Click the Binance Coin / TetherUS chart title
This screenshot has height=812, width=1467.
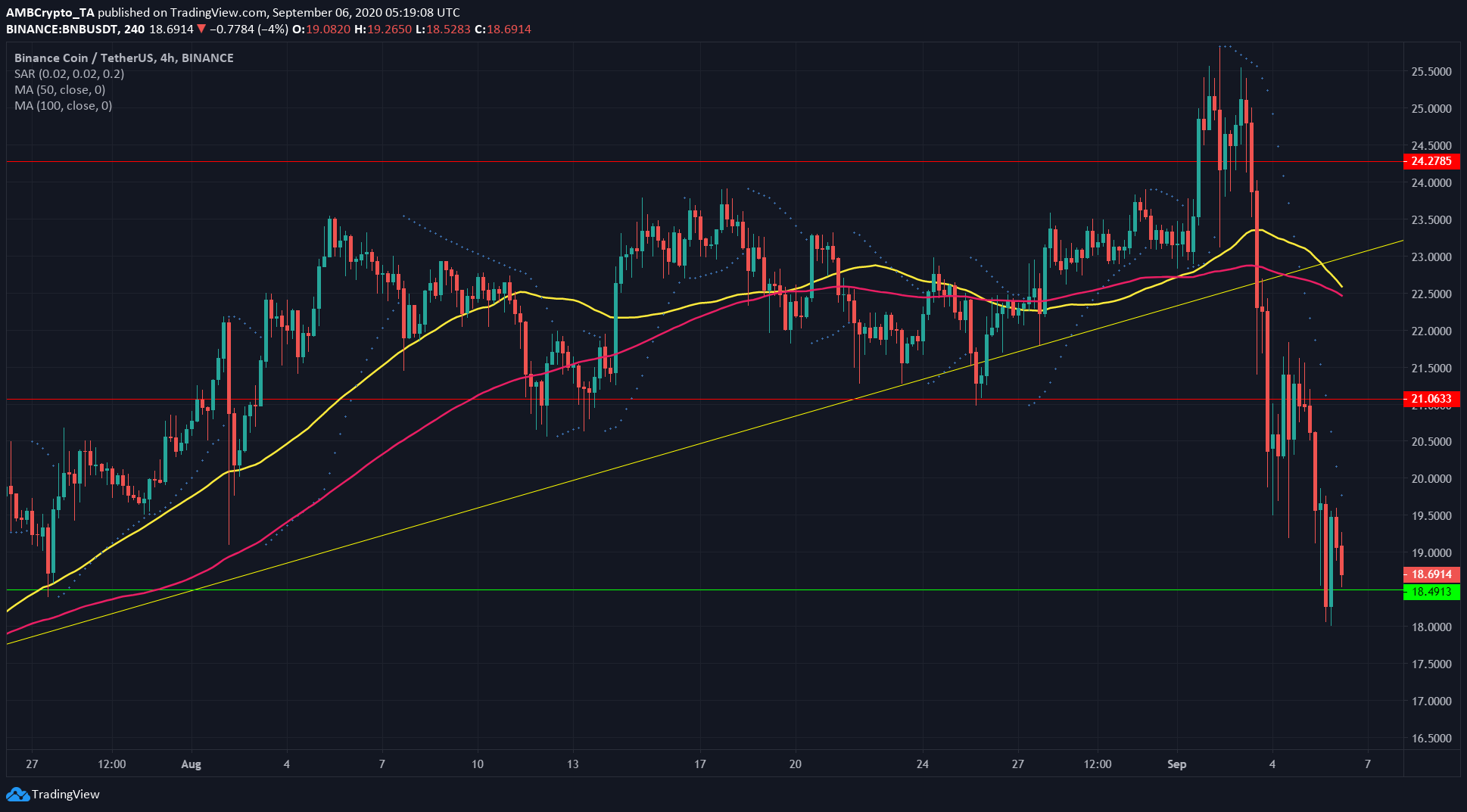click(123, 58)
